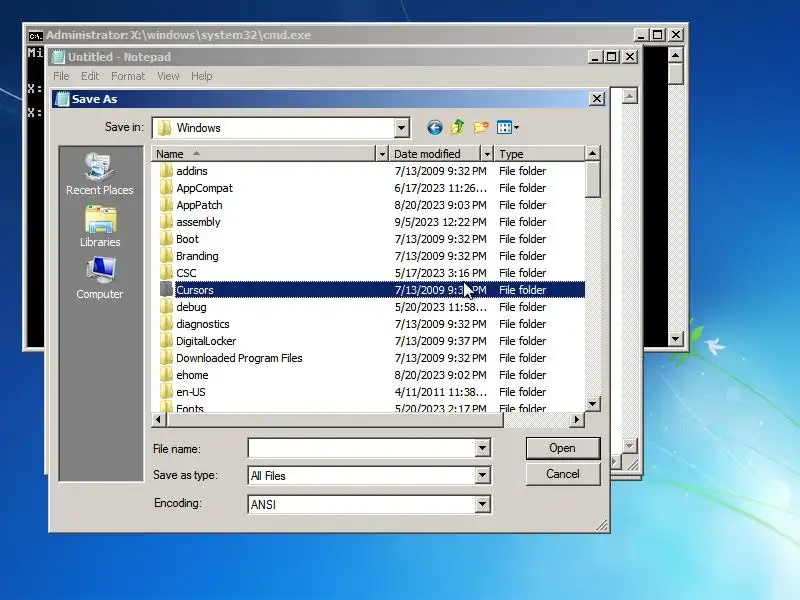Click the 8/20/2023 9:02 PM date cell

click(x=440, y=375)
